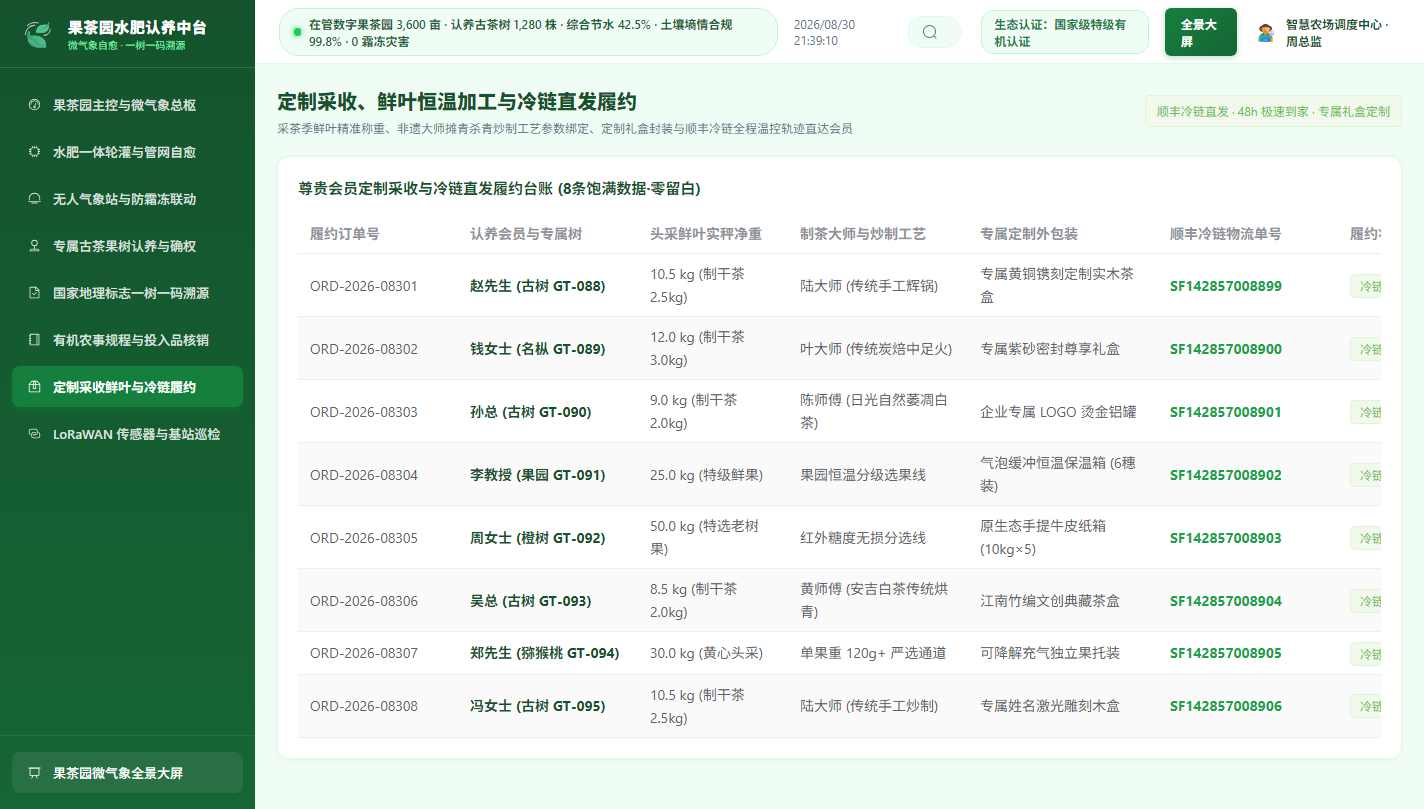
Task: Open tracking number SF142857008902
Action: click(x=1225, y=475)
